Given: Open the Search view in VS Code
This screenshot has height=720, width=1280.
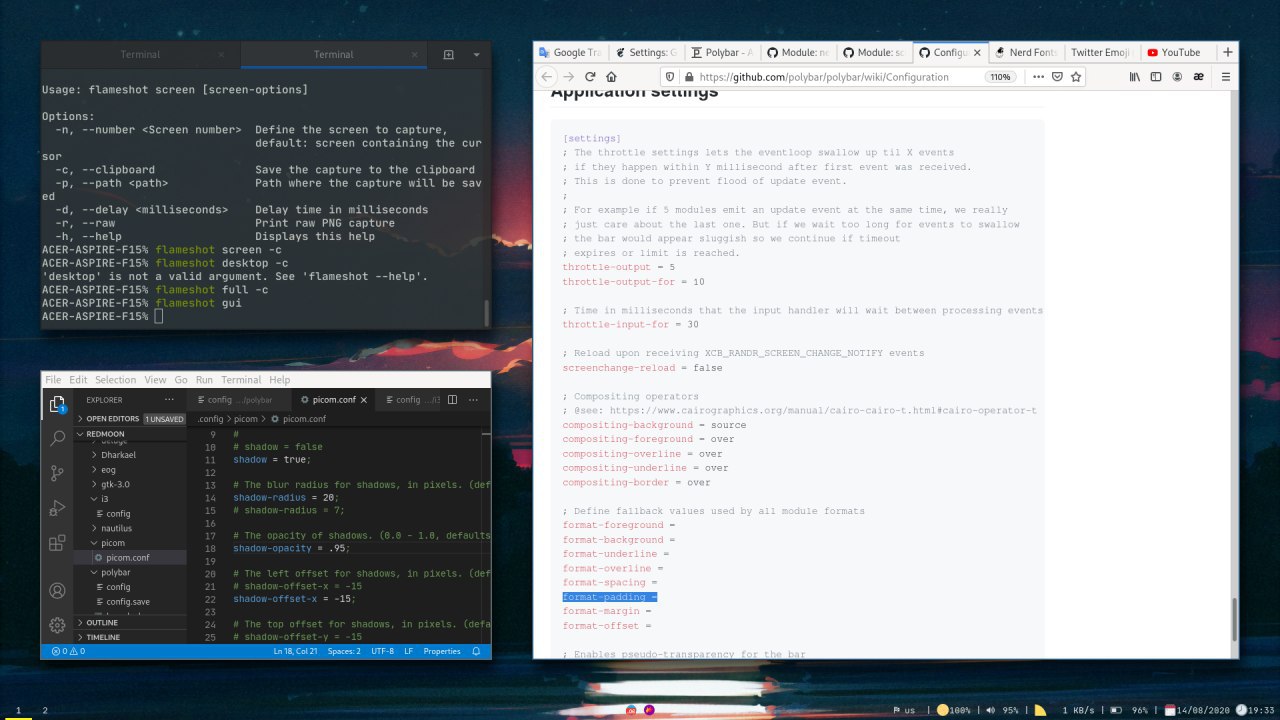Looking at the screenshot, I should [57, 438].
